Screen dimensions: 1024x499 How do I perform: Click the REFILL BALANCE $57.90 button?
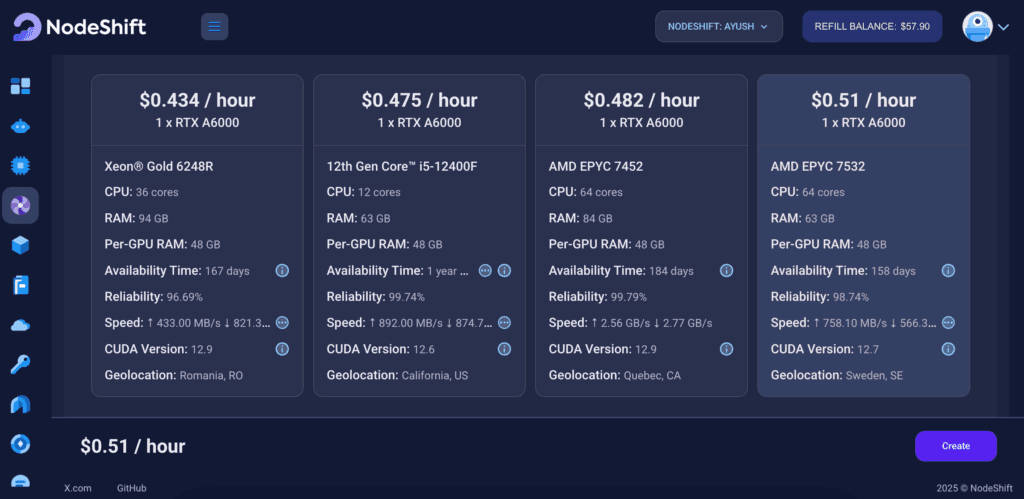872,27
